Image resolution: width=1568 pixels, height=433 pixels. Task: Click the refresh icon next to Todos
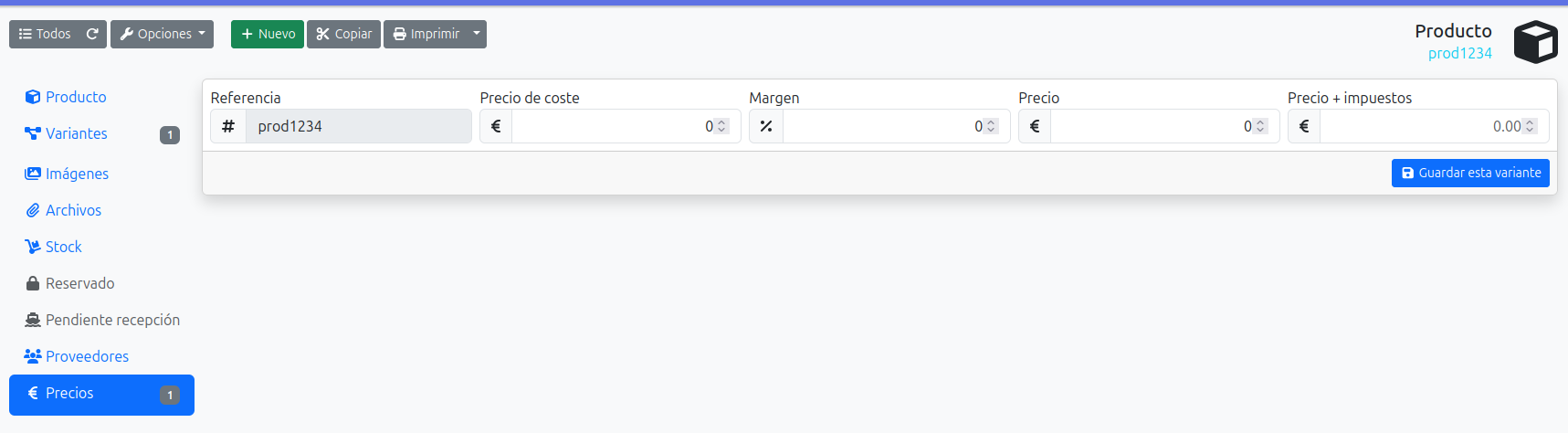(x=92, y=35)
